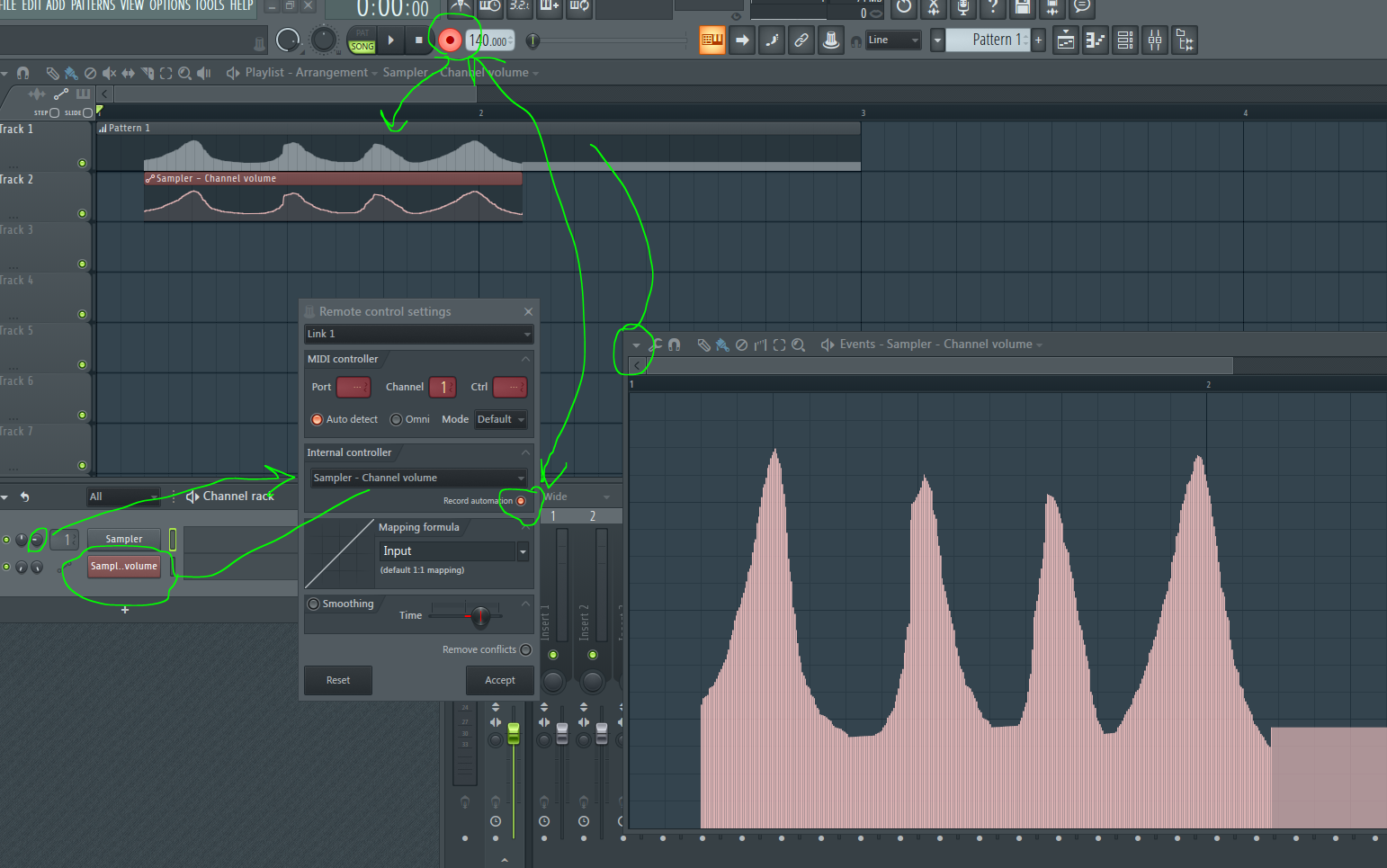Open Events - Sampler - Channel volume target dropdown
The width and height of the screenshot is (1387, 868).
coord(939,345)
